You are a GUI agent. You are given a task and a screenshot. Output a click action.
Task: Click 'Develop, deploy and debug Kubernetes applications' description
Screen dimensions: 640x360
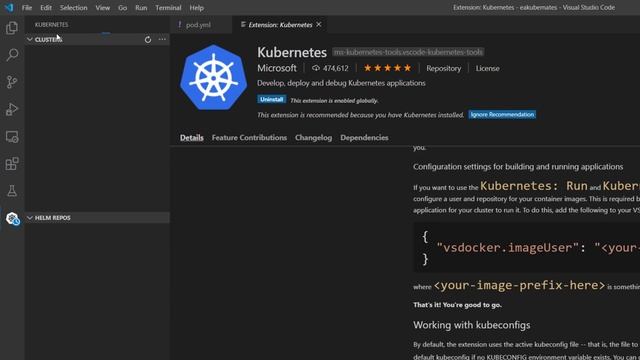pyautogui.click(x=341, y=83)
